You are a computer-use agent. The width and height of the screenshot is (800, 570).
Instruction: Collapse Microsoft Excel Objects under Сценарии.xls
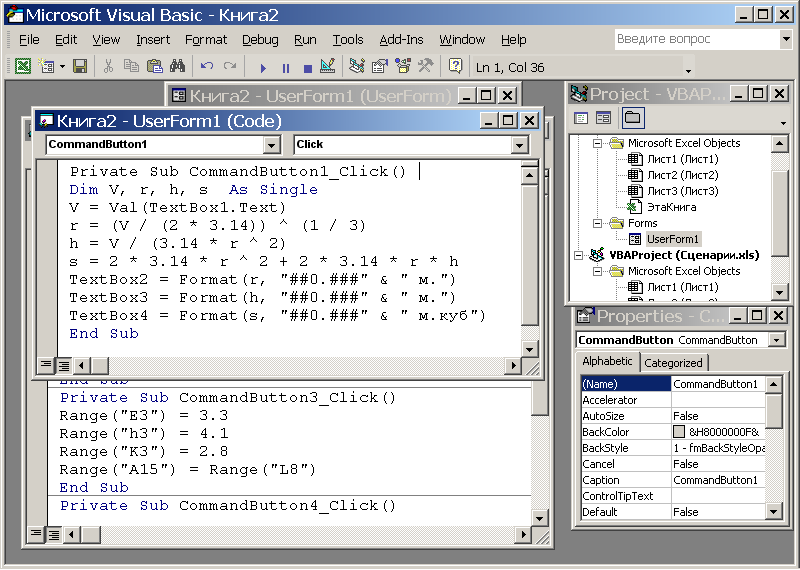tap(597, 271)
